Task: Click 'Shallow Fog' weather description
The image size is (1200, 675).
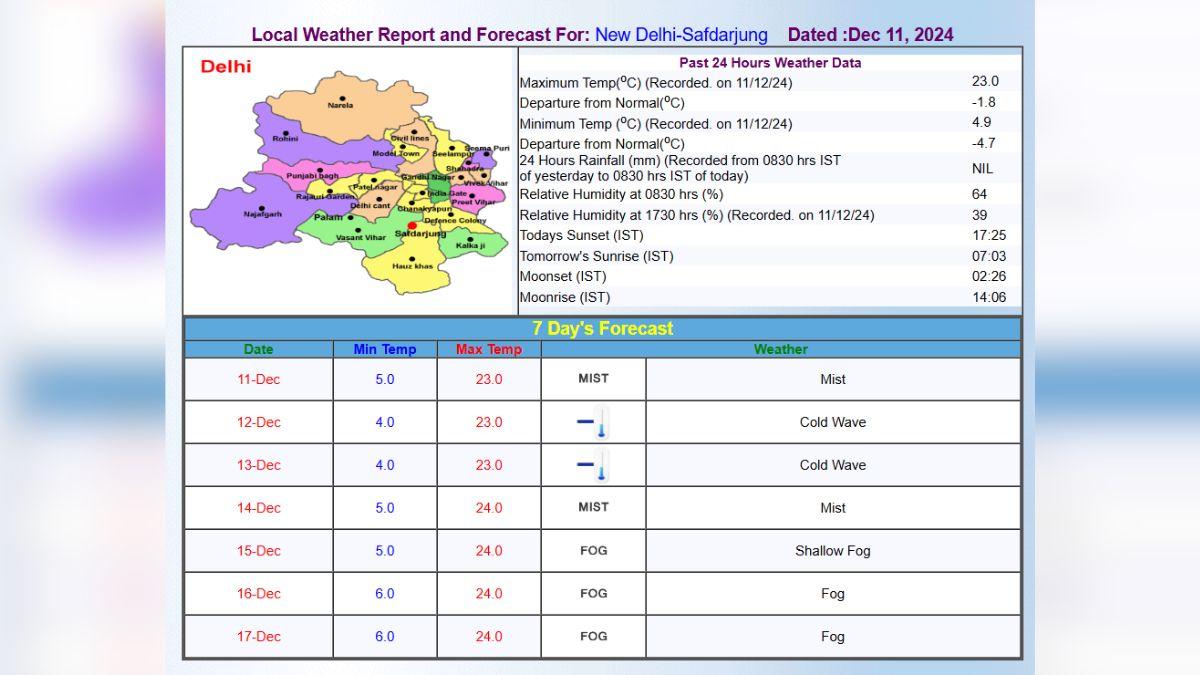Action: (x=833, y=551)
